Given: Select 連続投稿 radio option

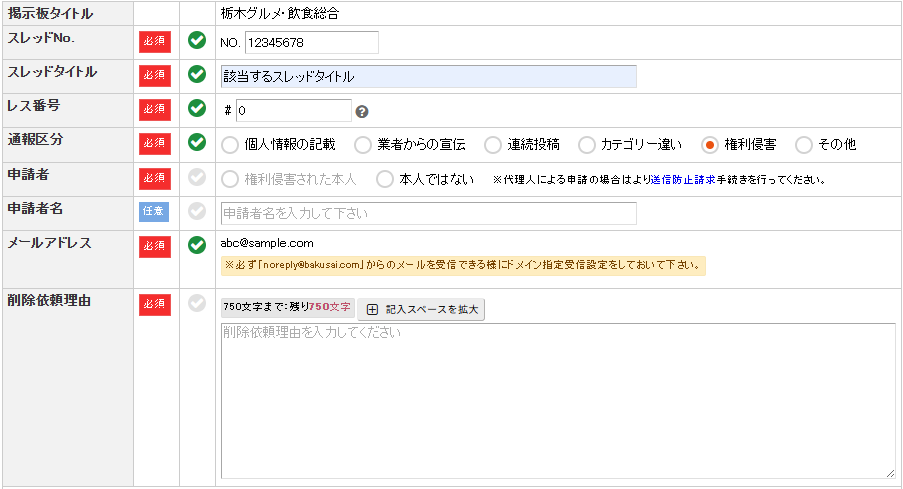Looking at the screenshot, I should (x=493, y=145).
